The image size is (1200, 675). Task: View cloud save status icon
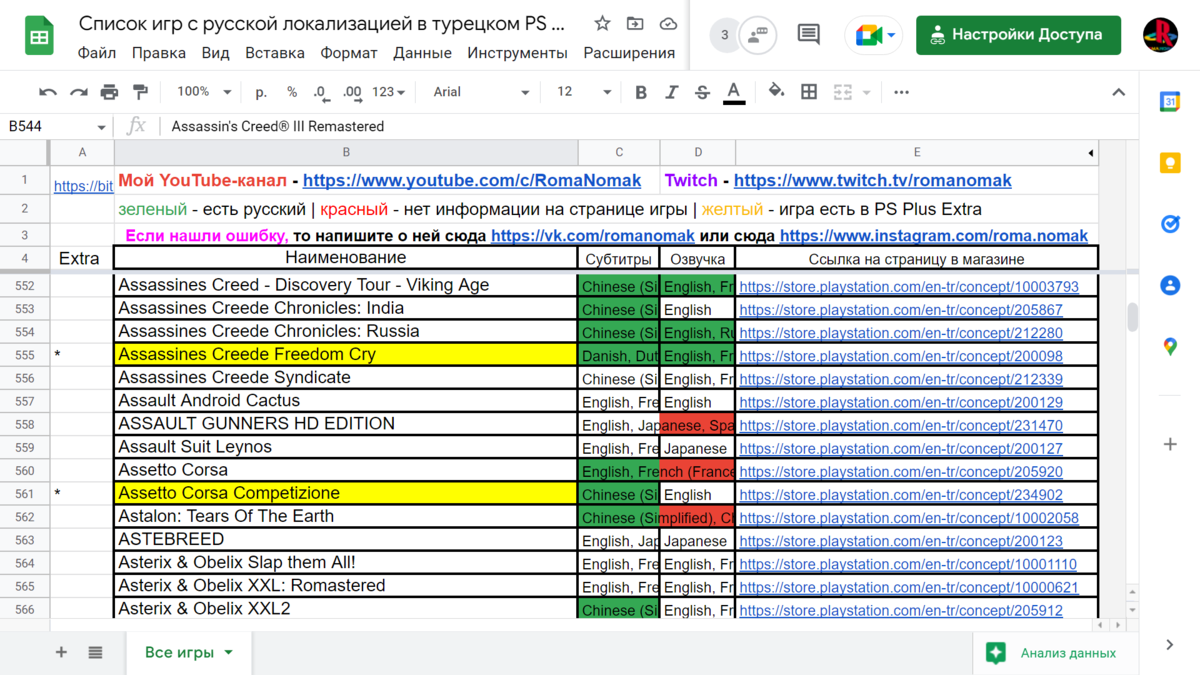(x=668, y=23)
